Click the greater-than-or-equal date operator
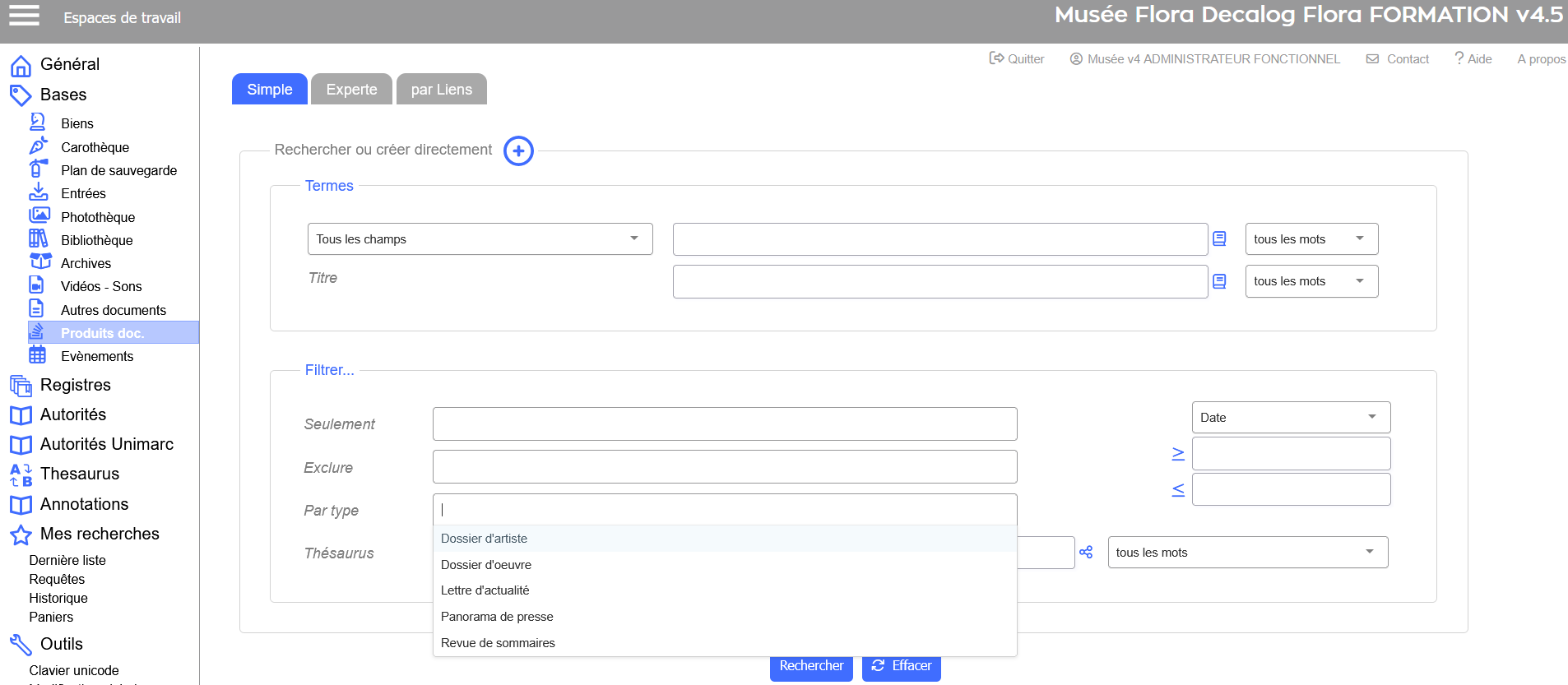This screenshot has height=685, width=1568. tap(1178, 454)
